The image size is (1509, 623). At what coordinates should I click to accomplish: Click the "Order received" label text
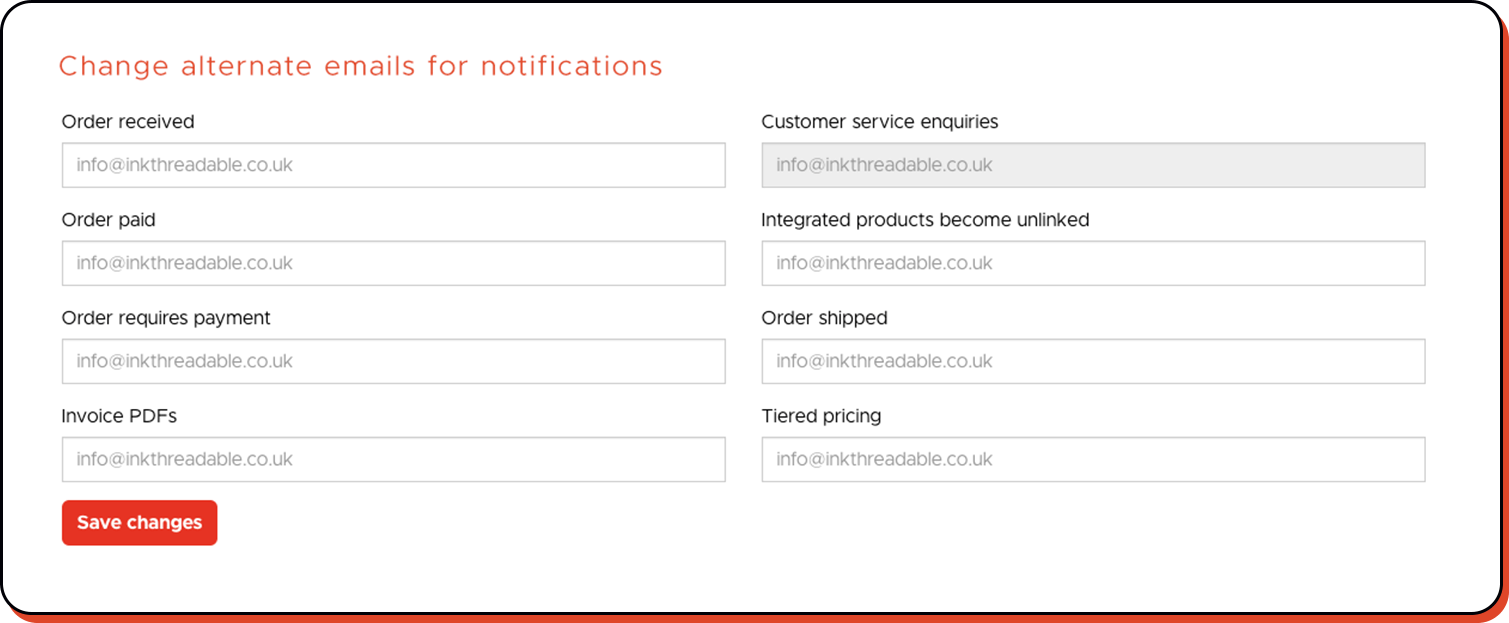pyautogui.click(x=128, y=122)
